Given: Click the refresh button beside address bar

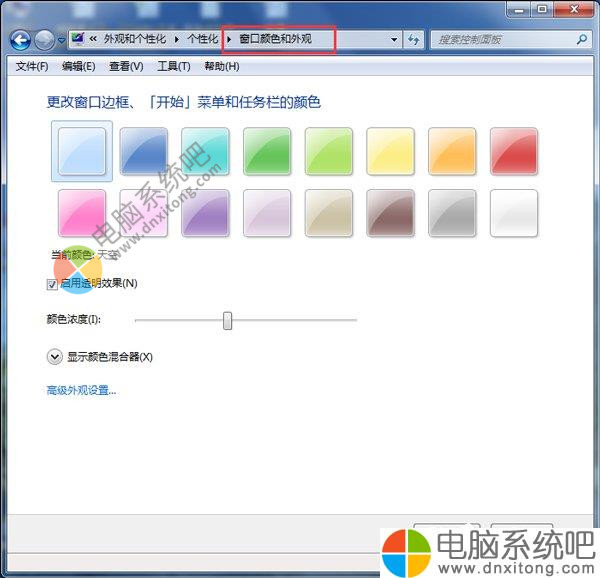Looking at the screenshot, I should (413, 40).
